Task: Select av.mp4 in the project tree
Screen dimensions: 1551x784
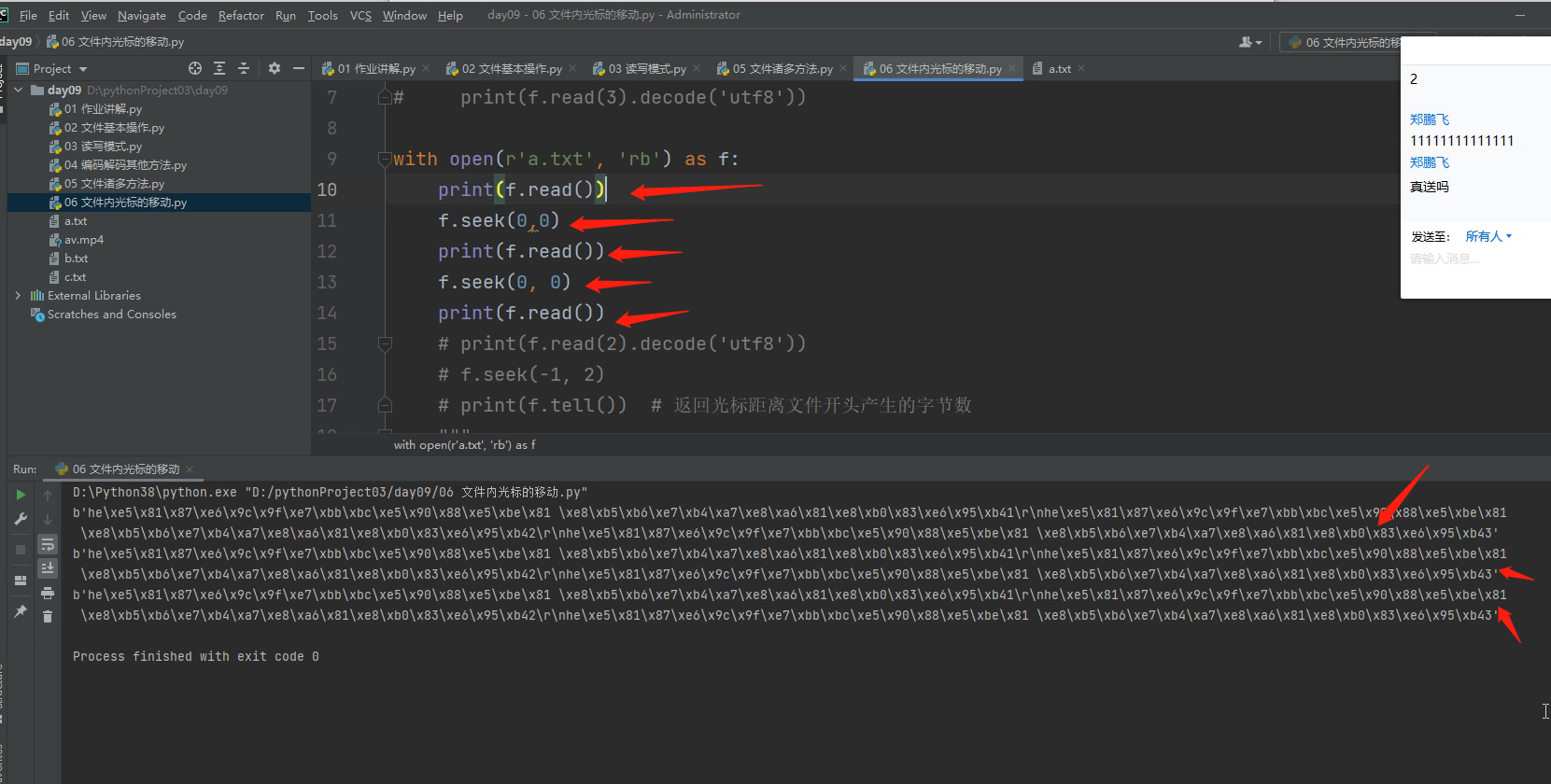Action: pyautogui.click(x=84, y=240)
